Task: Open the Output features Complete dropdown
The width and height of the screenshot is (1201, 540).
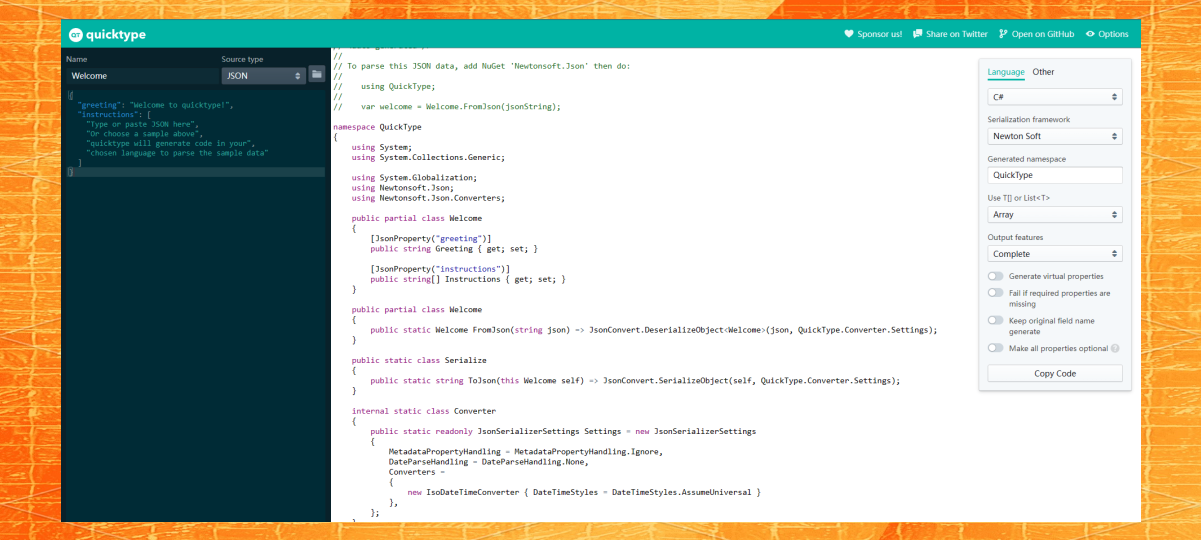Action: click(x=1054, y=254)
